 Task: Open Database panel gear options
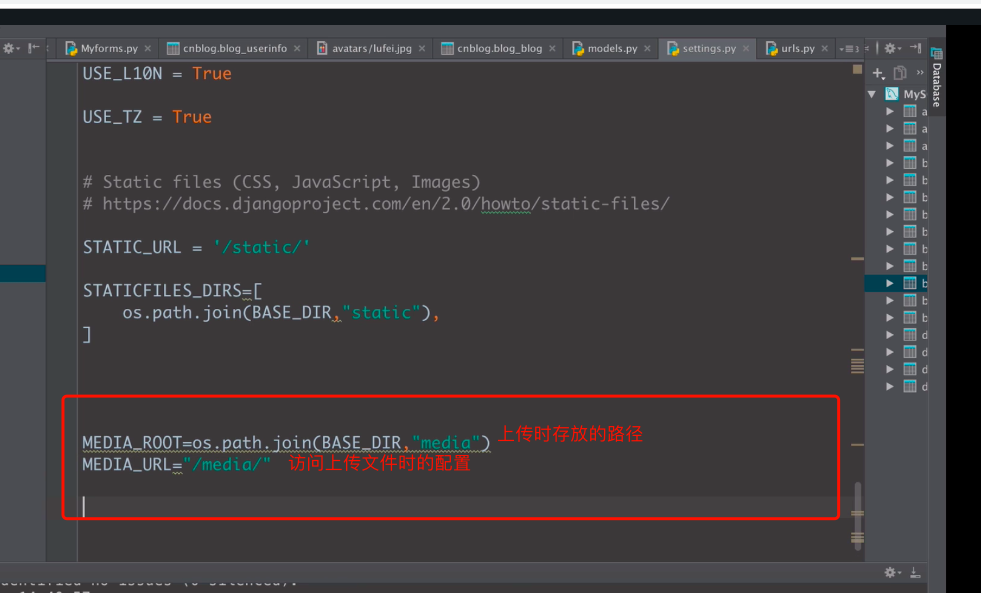coord(892,48)
